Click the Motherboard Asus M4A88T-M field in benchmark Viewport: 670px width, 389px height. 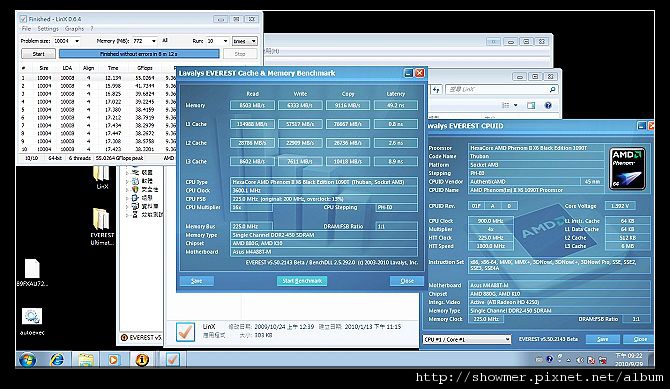click(324, 252)
